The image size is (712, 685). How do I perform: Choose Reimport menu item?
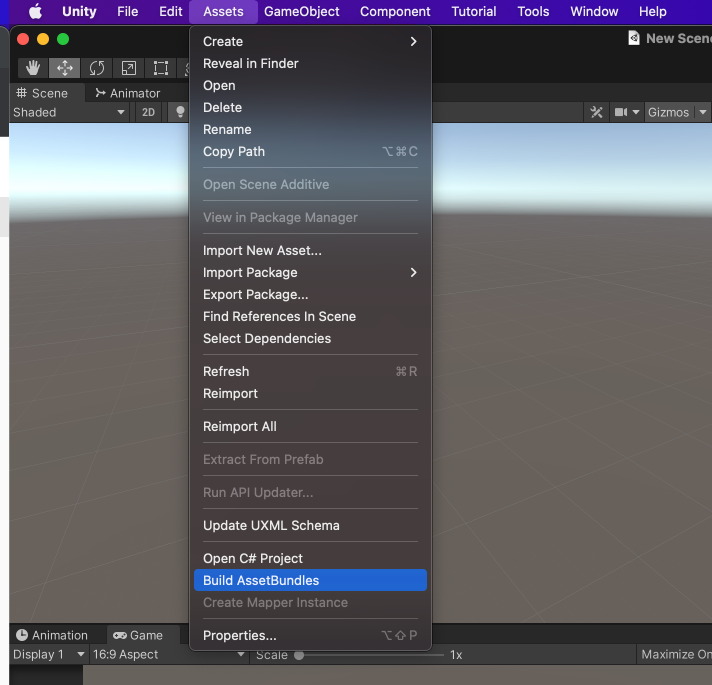(x=310, y=394)
